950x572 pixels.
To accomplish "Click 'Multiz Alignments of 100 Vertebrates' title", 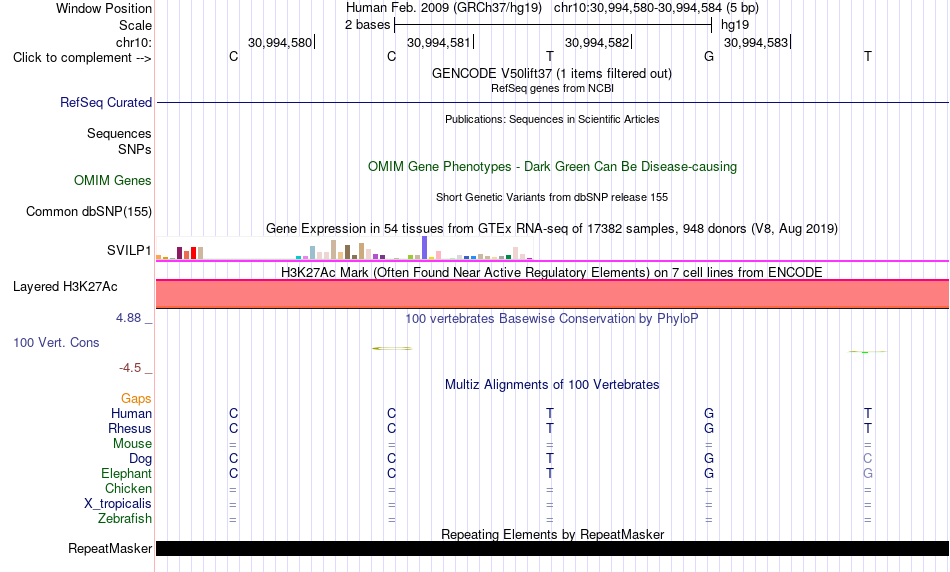I will tap(552, 385).
